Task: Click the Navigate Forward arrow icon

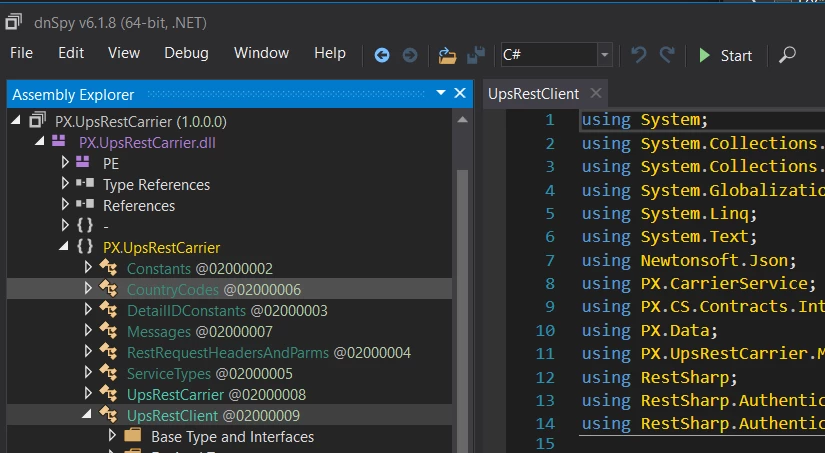Action: click(x=410, y=55)
